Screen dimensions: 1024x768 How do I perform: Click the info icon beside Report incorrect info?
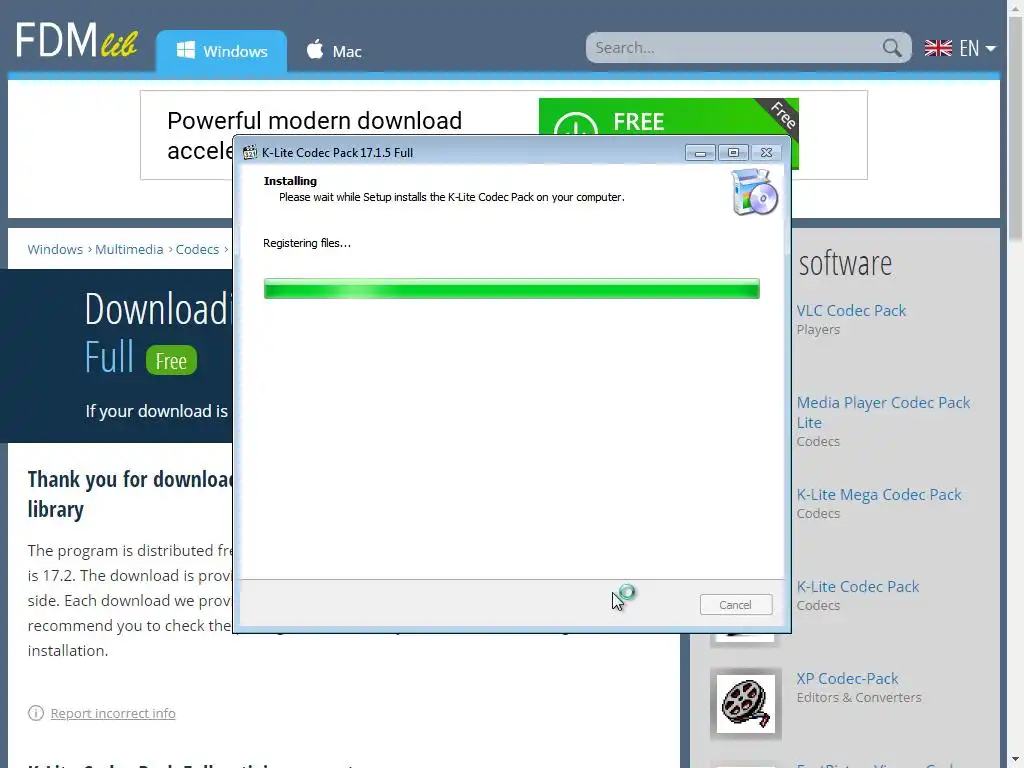tap(35, 712)
